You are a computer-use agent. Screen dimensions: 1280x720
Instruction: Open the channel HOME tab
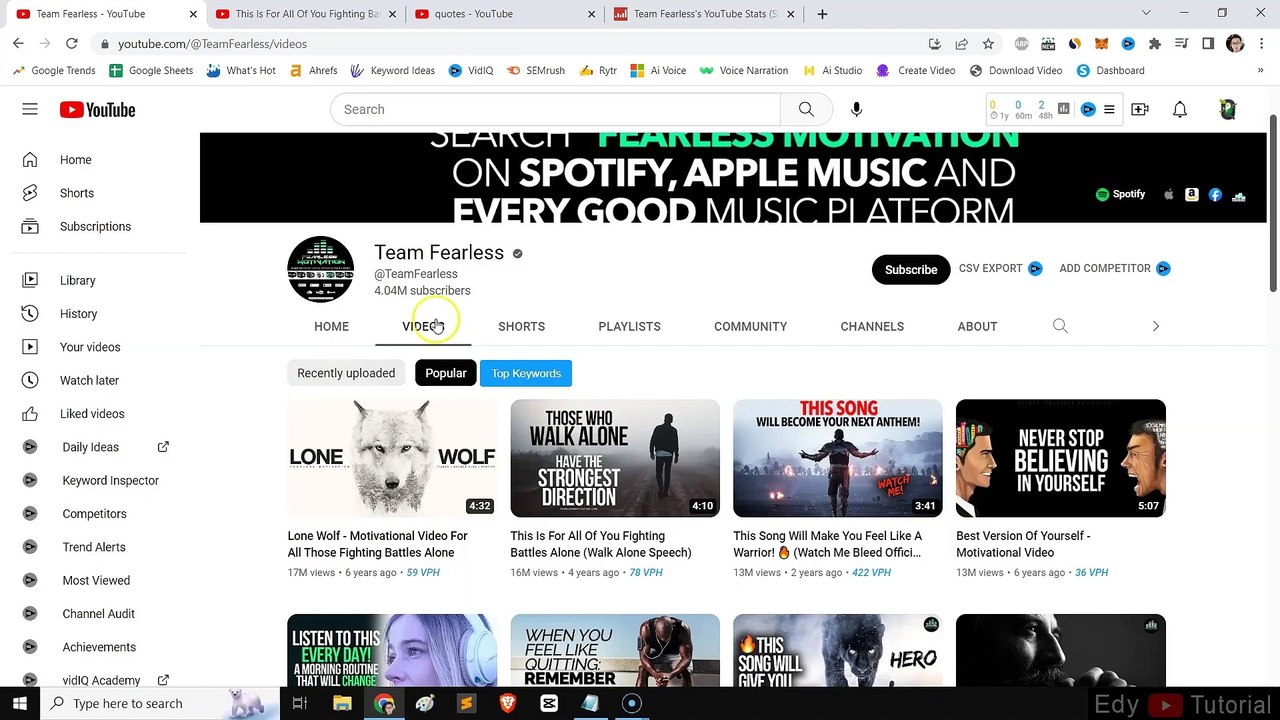pyautogui.click(x=331, y=326)
